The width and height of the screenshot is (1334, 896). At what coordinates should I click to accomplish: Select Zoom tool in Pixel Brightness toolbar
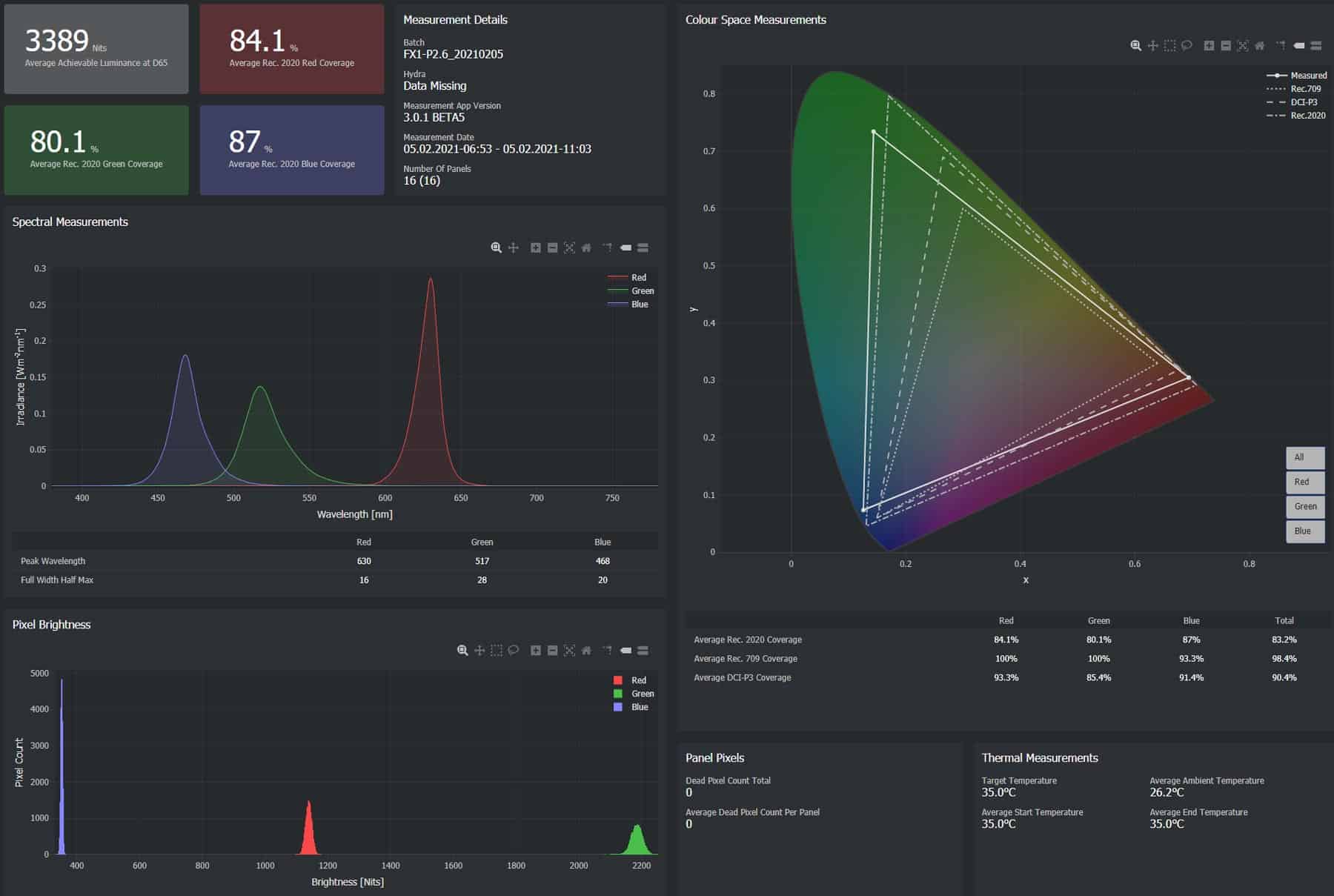click(x=462, y=650)
